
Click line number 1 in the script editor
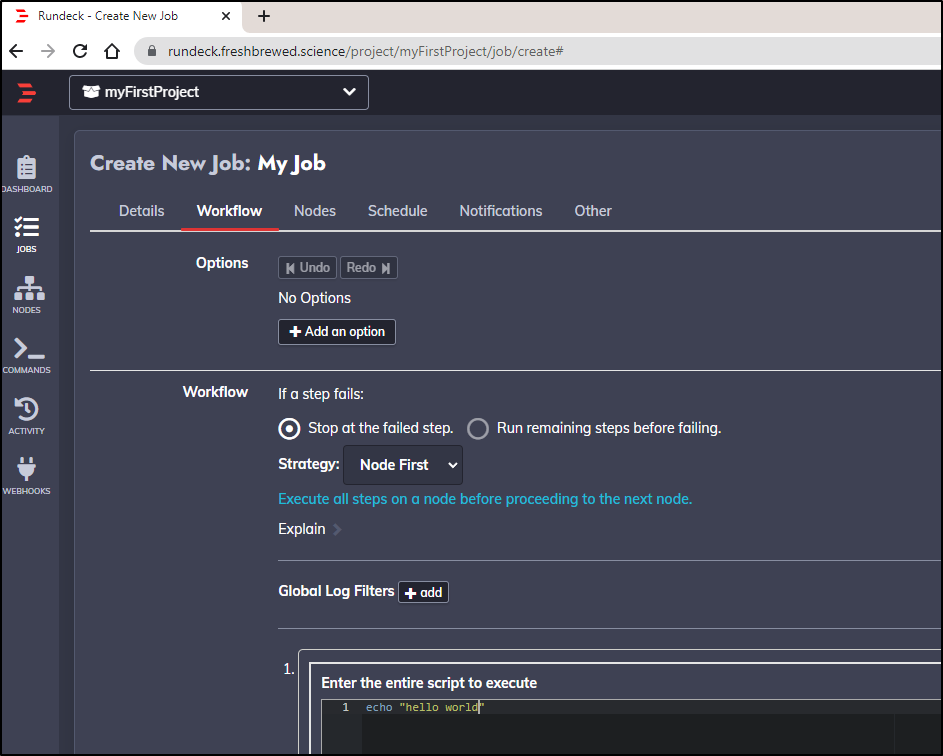[x=345, y=707]
